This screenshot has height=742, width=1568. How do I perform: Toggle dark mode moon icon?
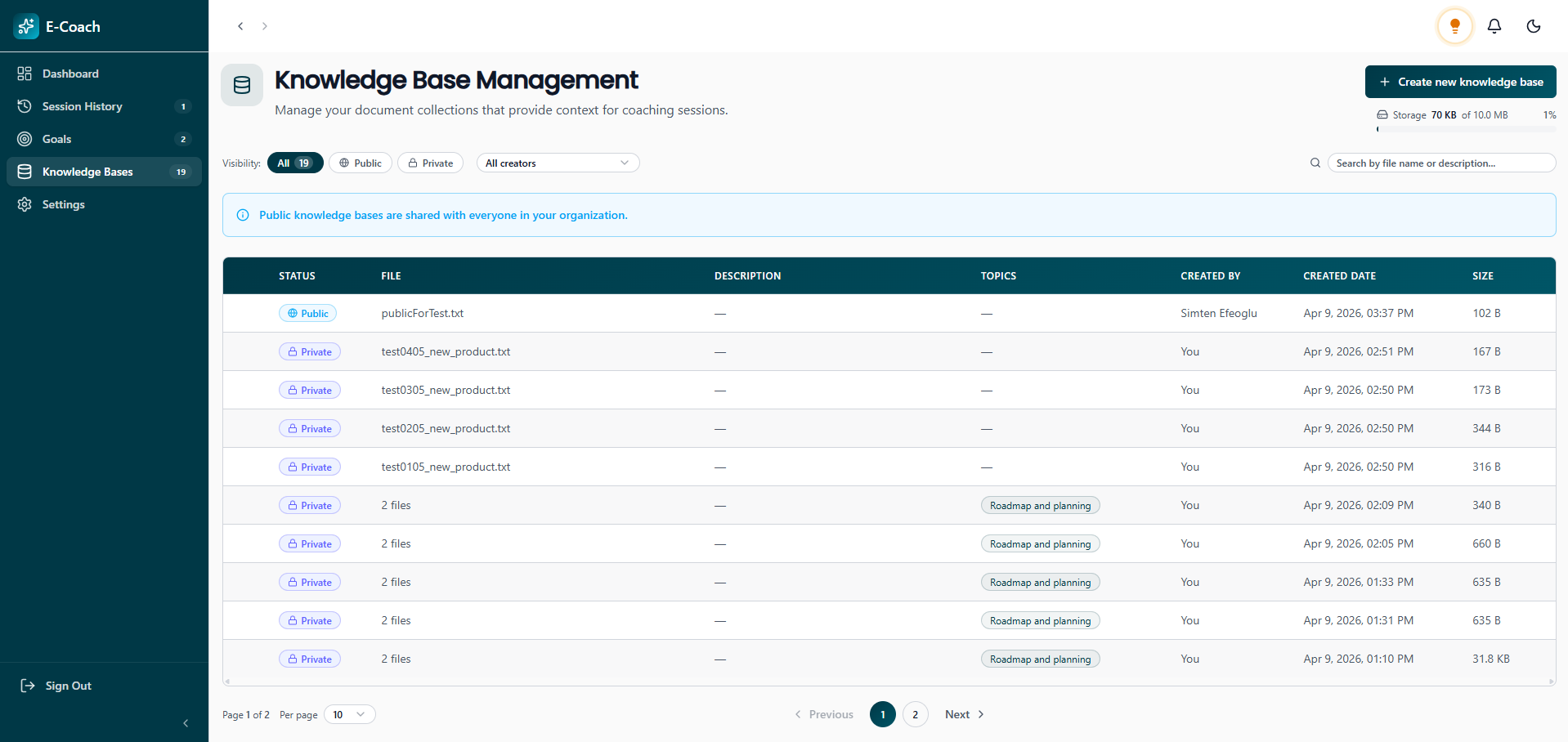pyautogui.click(x=1534, y=26)
